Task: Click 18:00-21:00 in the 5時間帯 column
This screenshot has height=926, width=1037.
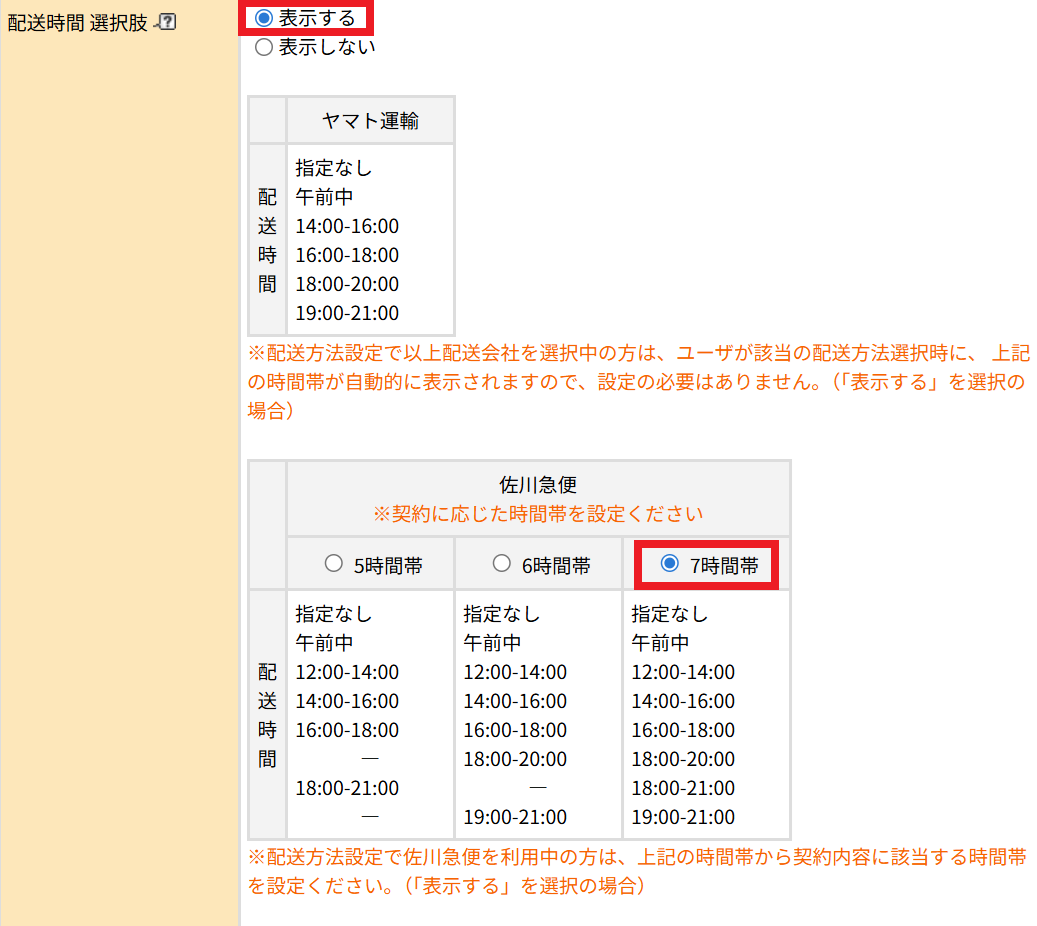Action: click(347, 788)
